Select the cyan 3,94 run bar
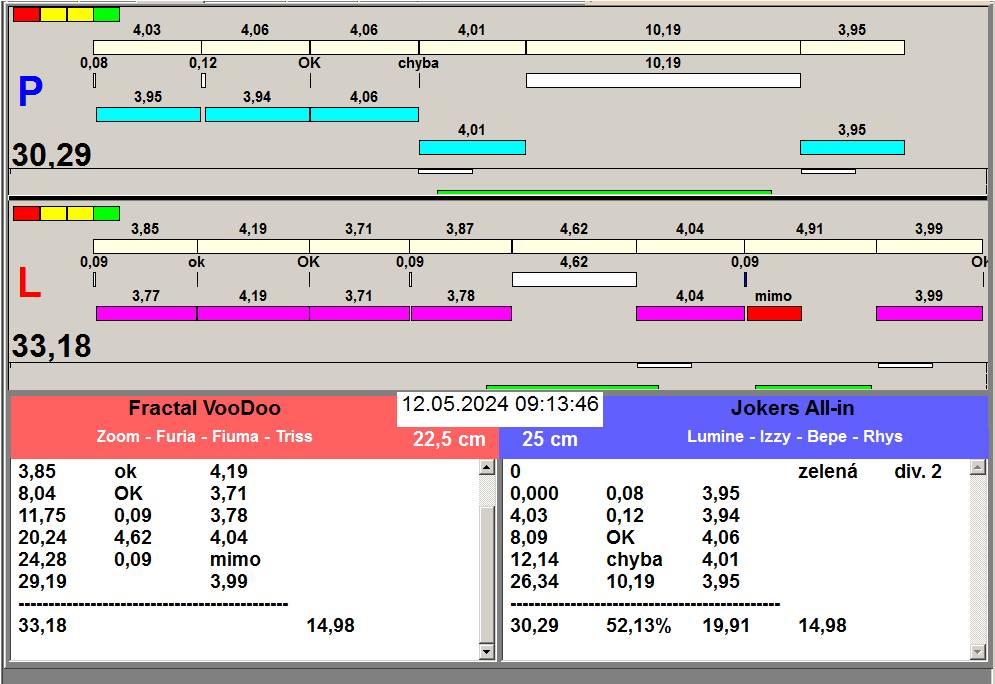Viewport: 995px width, 684px height. coord(257,114)
